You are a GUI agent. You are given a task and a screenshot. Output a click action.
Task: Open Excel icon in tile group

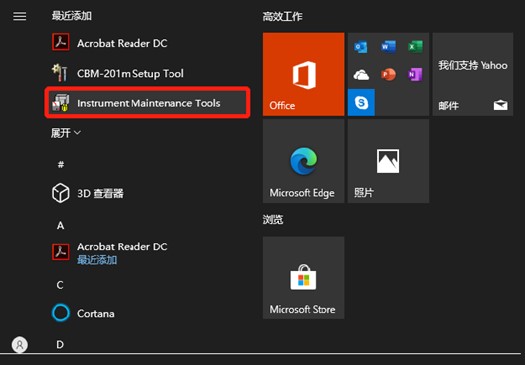[x=415, y=47]
